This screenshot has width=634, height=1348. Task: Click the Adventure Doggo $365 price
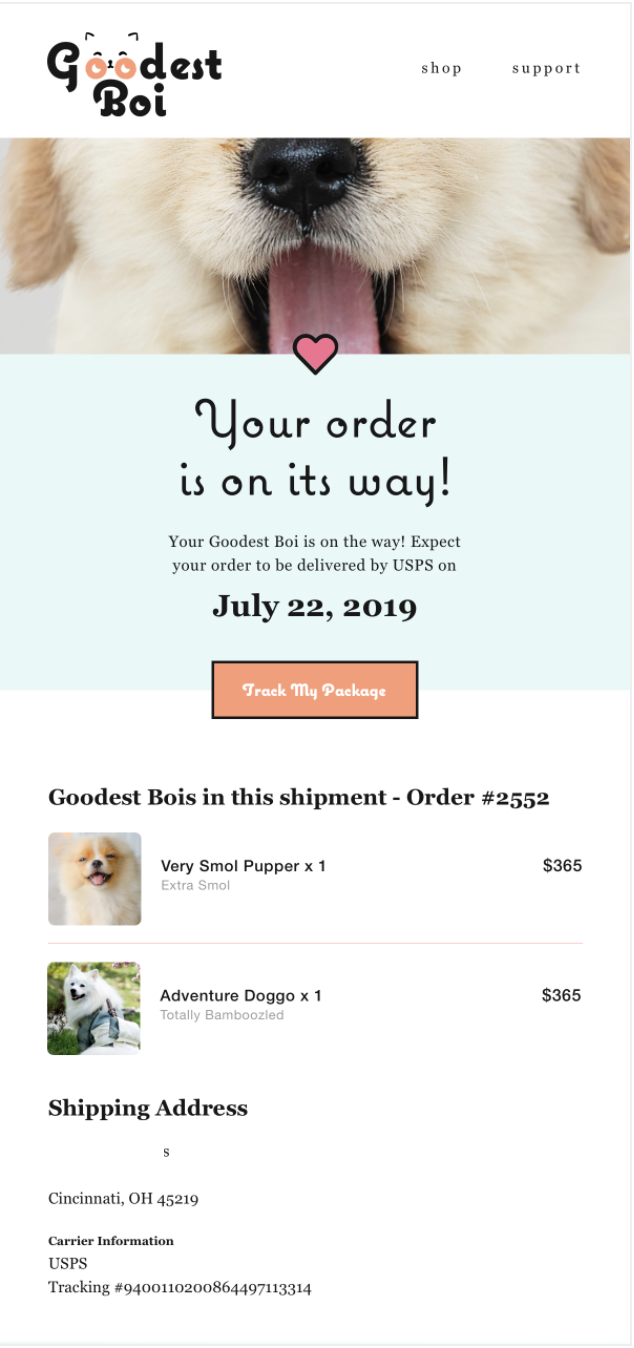coord(561,995)
